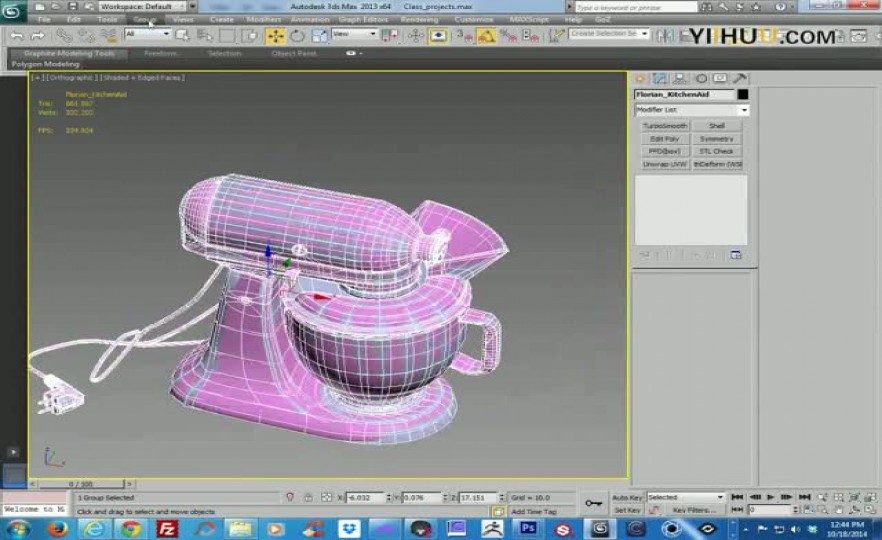Click the Select and Manipulate icon

[x=416, y=36]
